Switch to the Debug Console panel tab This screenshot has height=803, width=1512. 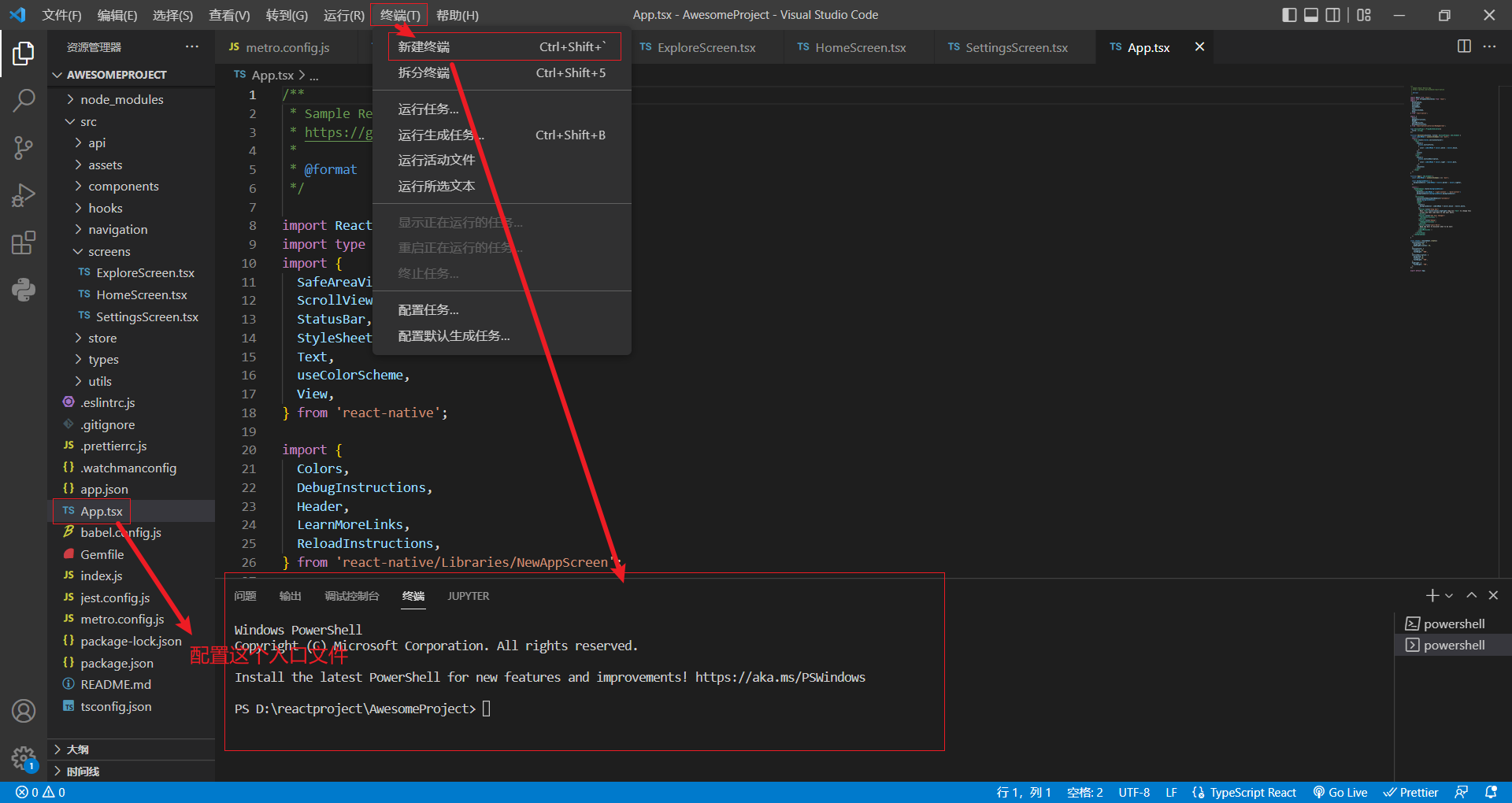pos(351,596)
